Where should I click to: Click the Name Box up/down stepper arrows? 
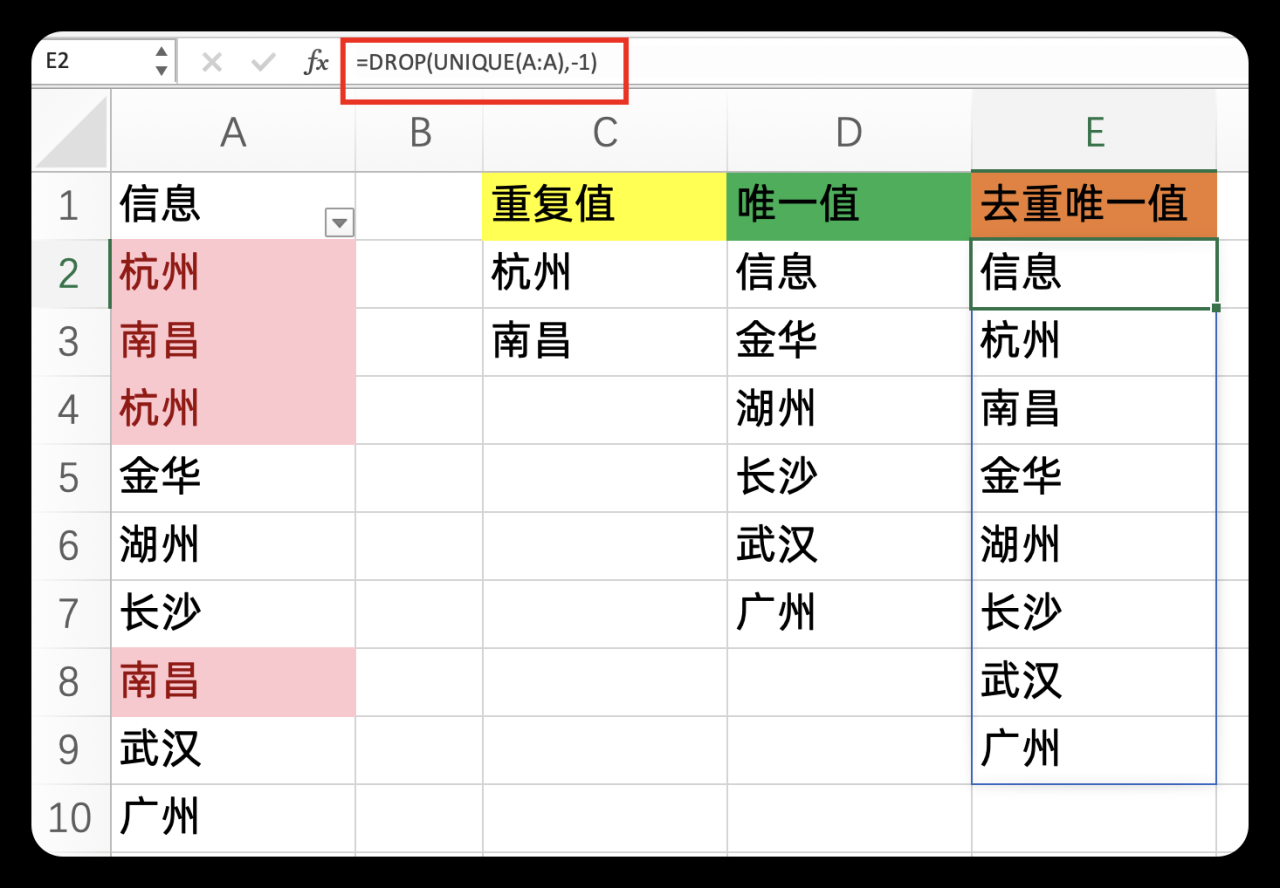point(161,62)
